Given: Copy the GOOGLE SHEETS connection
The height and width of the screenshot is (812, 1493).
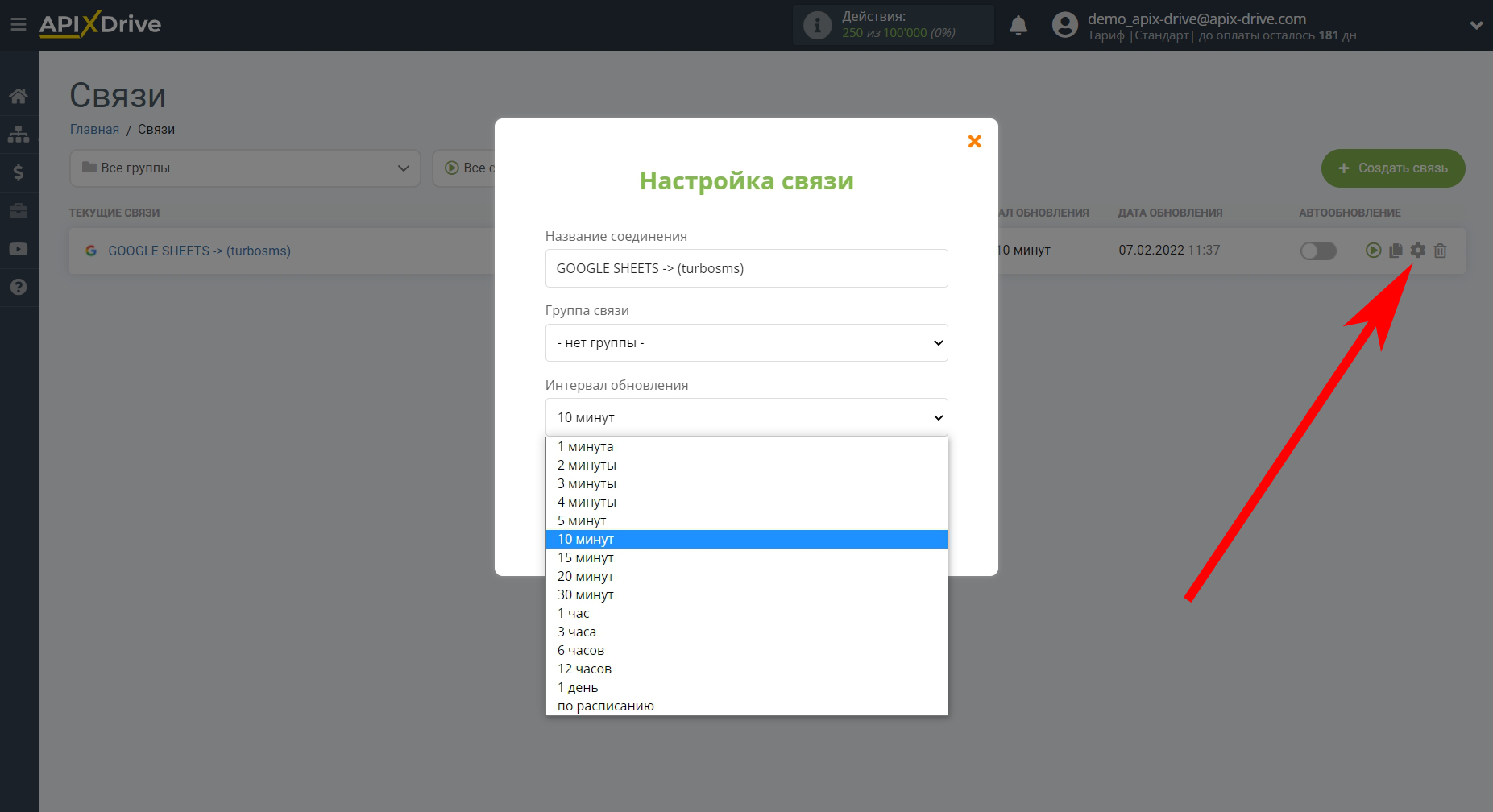Looking at the screenshot, I should click(x=1396, y=251).
